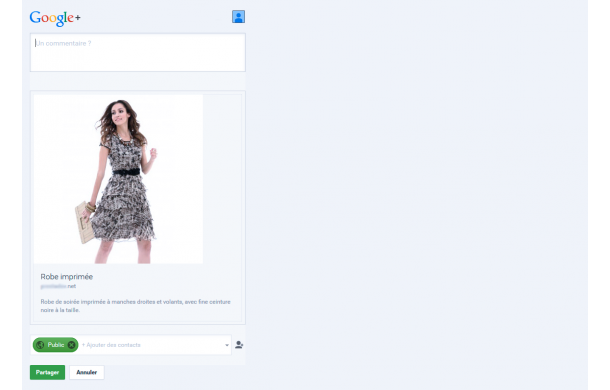Open the blue profile avatar icon
The width and height of the screenshot is (610, 390).
238,17
